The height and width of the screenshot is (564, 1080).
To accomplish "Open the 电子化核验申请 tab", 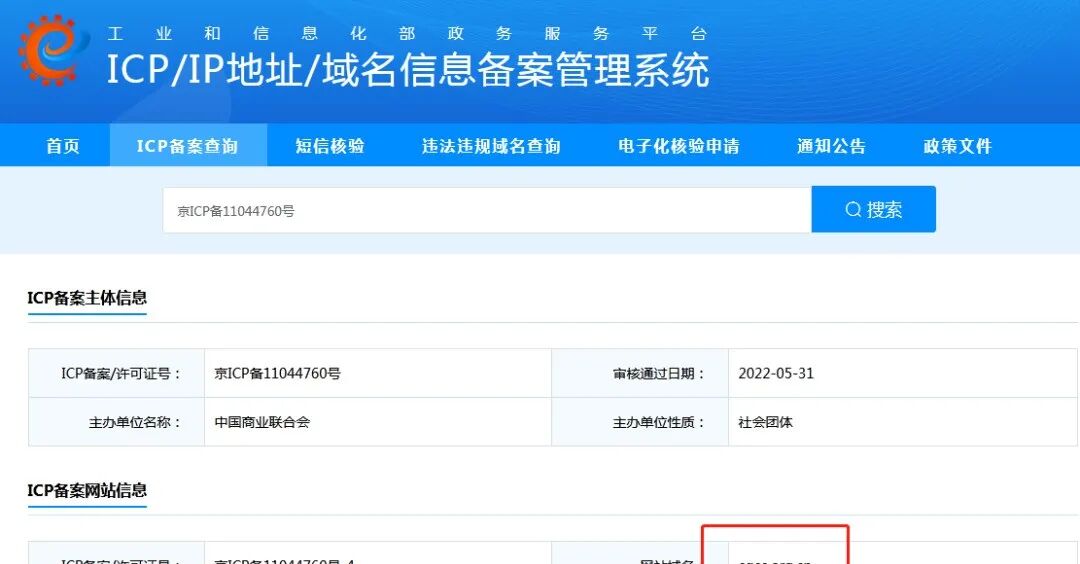I will pyautogui.click(x=678, y=146).
